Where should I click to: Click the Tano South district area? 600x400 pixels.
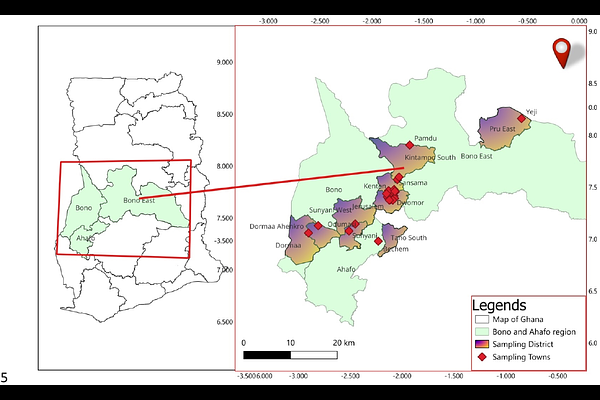(x=391, y=238)
